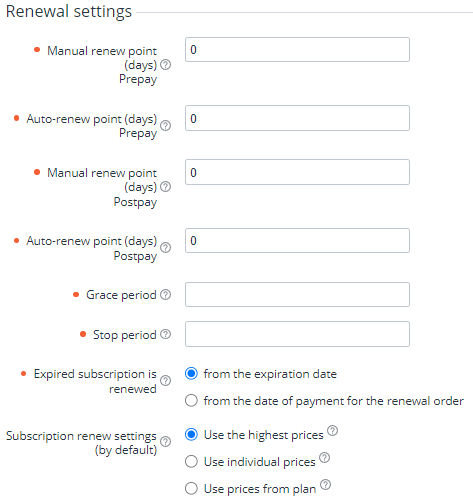This screenshot has width=473, height=502.
Task: Select from the expiration date option
Action: (191, 374)
